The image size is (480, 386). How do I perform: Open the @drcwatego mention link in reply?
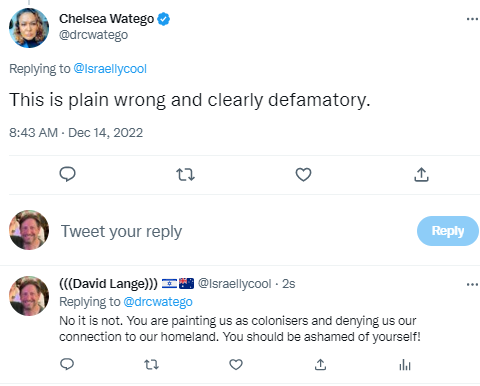[158, 302]
